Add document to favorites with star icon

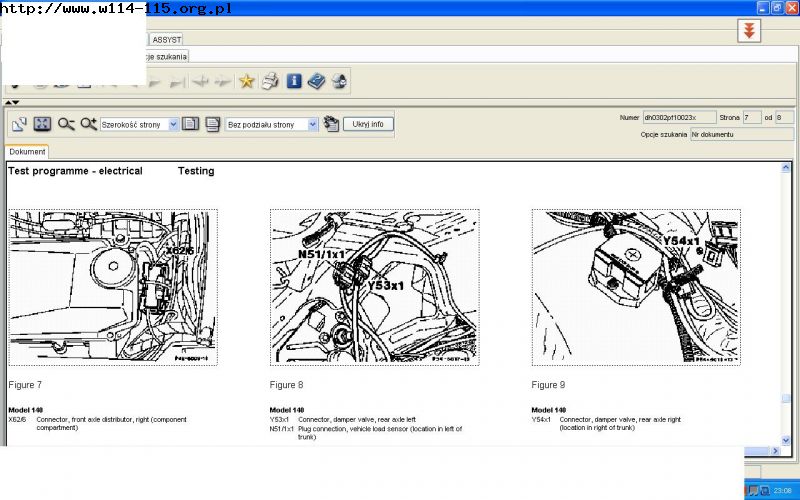pos(246,81)
